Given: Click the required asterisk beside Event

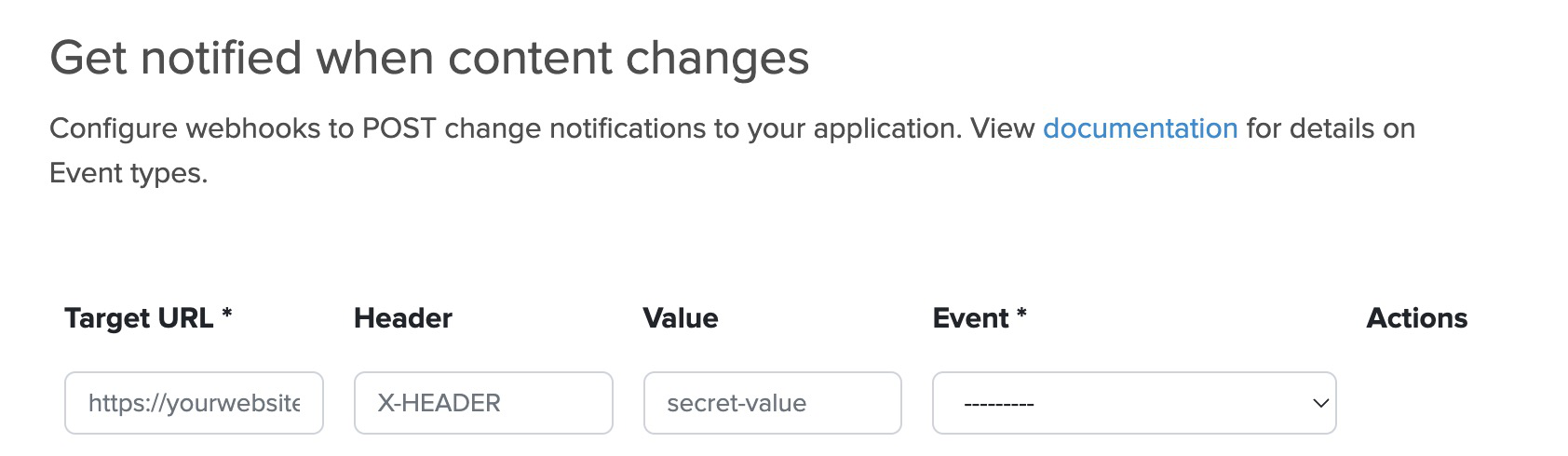Looking at the screenshot, I should [1021, 315].
